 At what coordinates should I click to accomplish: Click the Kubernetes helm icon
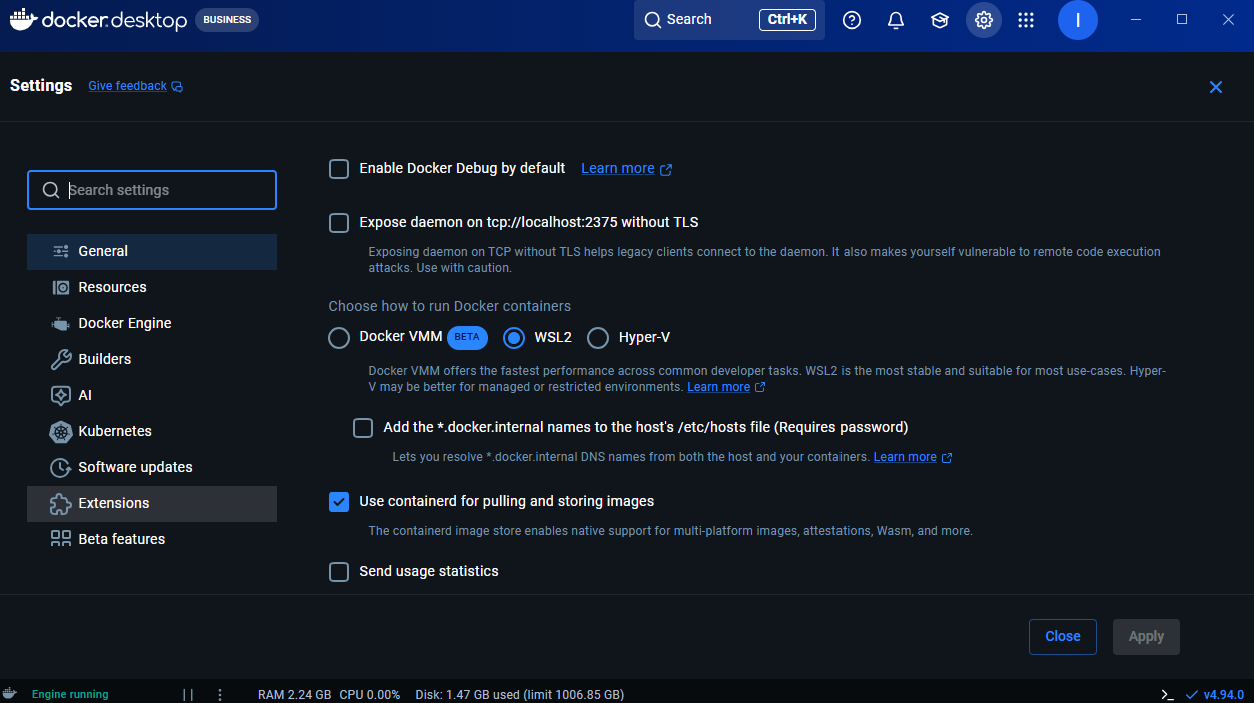click(61, 431)
